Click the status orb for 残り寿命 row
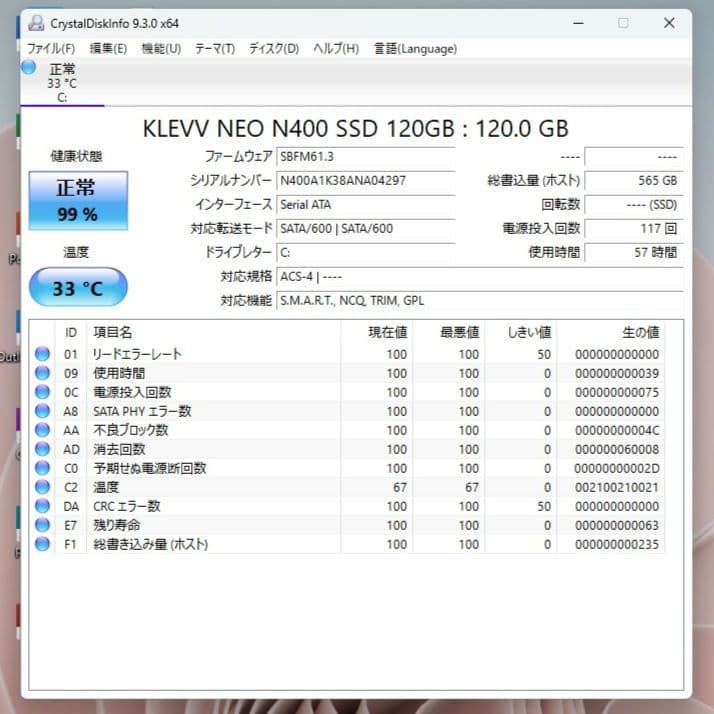 point(42,525)
